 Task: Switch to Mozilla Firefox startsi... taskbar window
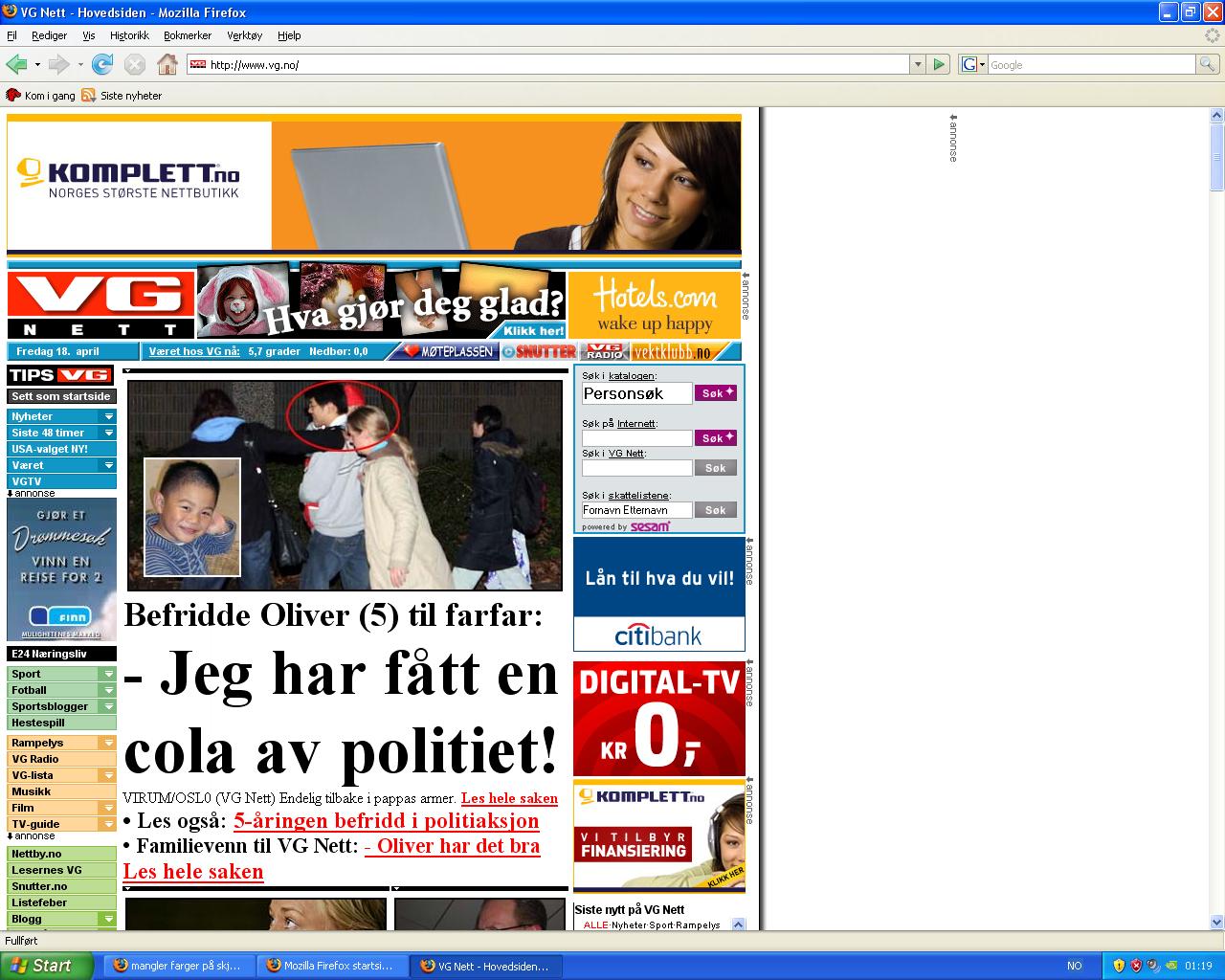[332, 966]
